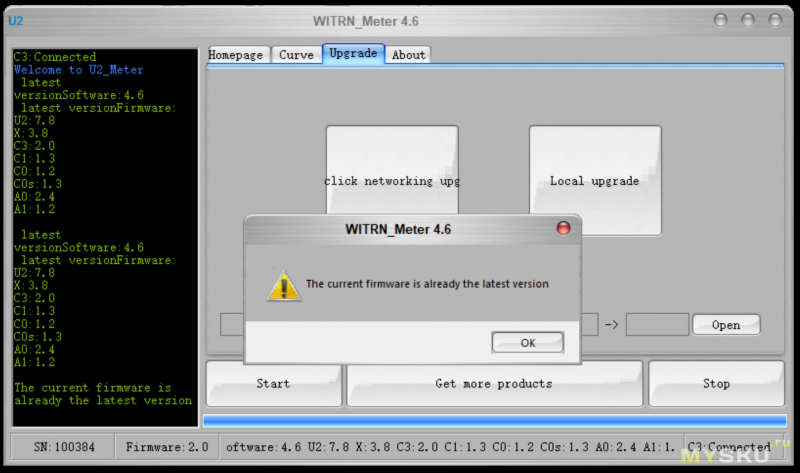Screen dimensions: 800x473
Task: Open the Get more products link button
Action: click(x=494, y=383)
